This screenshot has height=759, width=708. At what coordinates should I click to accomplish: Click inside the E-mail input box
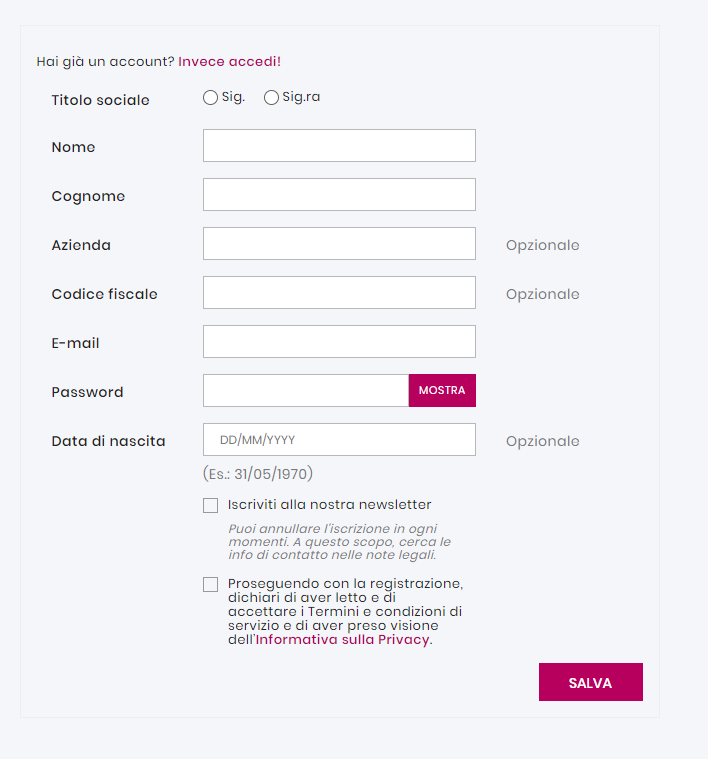[339, 342]
